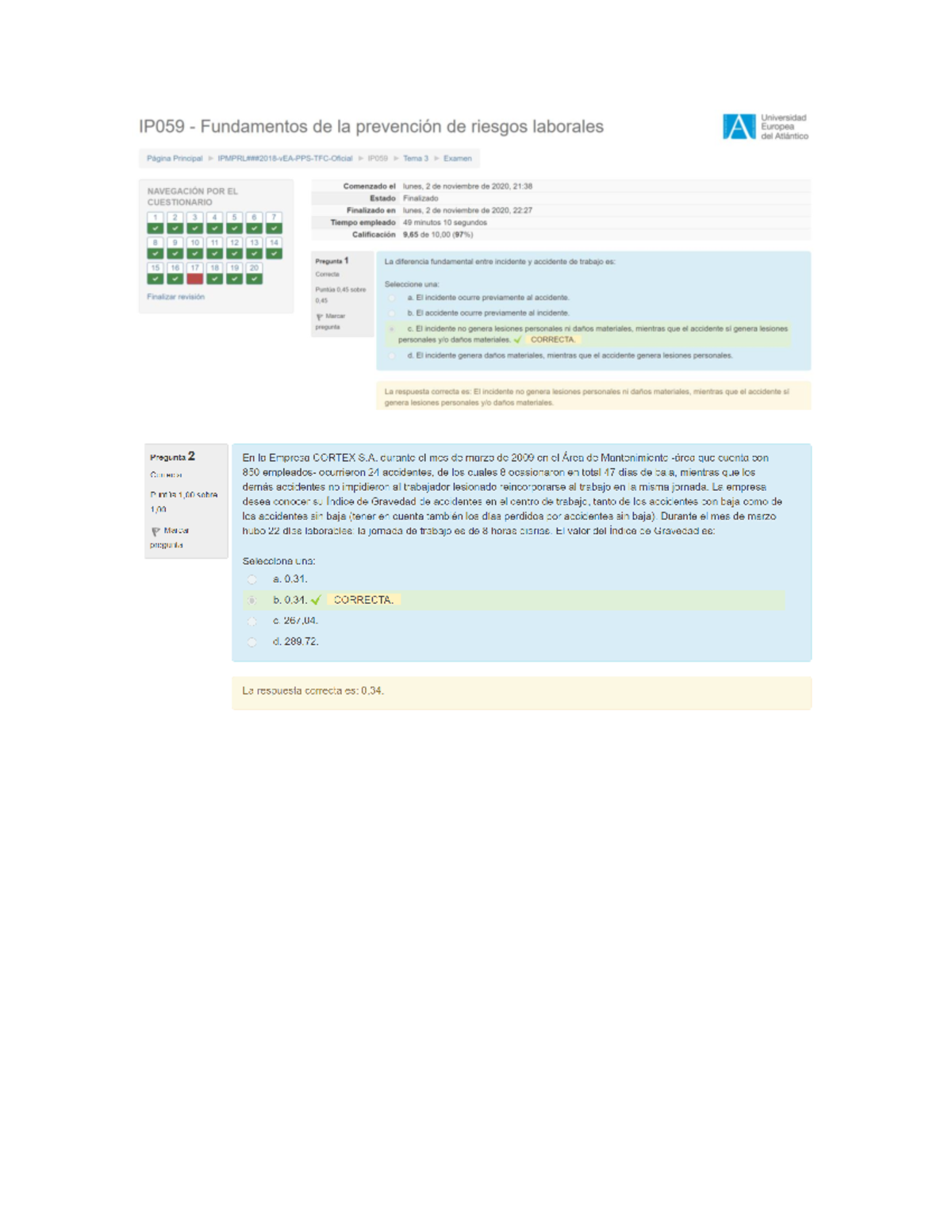Image resolution: width=952 pixels, height=1232 pixels.
Task: Select question 14 in the navigation grid
Action: (x=274, y=248)
